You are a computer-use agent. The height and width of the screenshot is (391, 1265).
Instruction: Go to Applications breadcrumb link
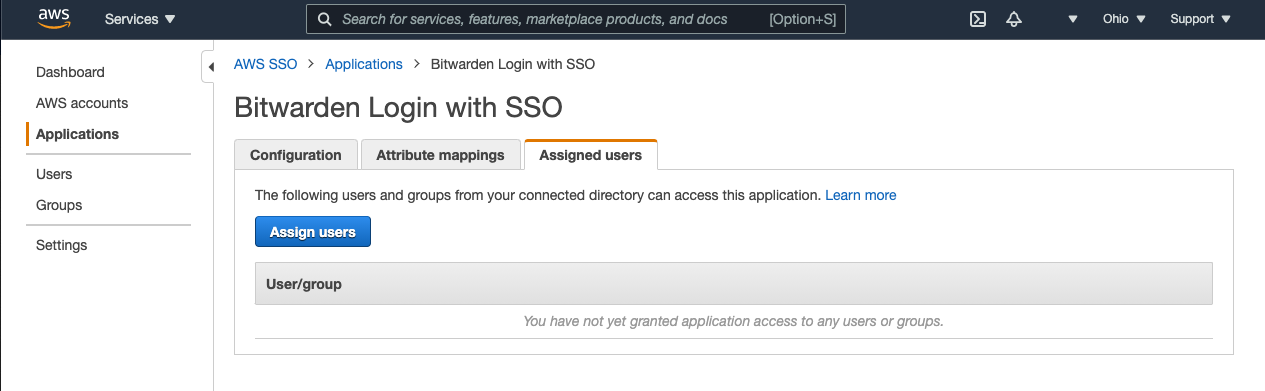point(364,64)
